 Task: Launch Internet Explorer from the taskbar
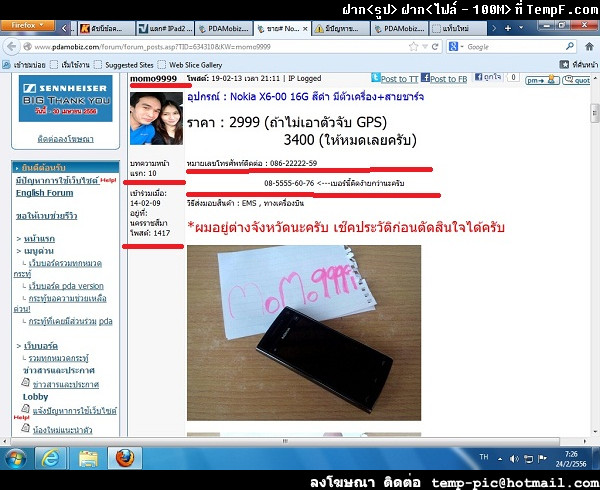pos(50,458)
